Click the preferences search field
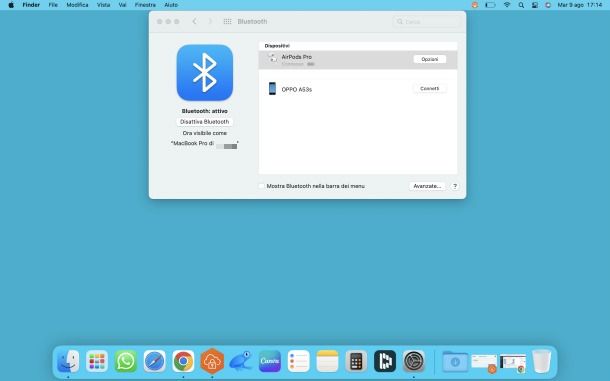The height and width of the screenshot is (381, 610). [x=427, y=21]
